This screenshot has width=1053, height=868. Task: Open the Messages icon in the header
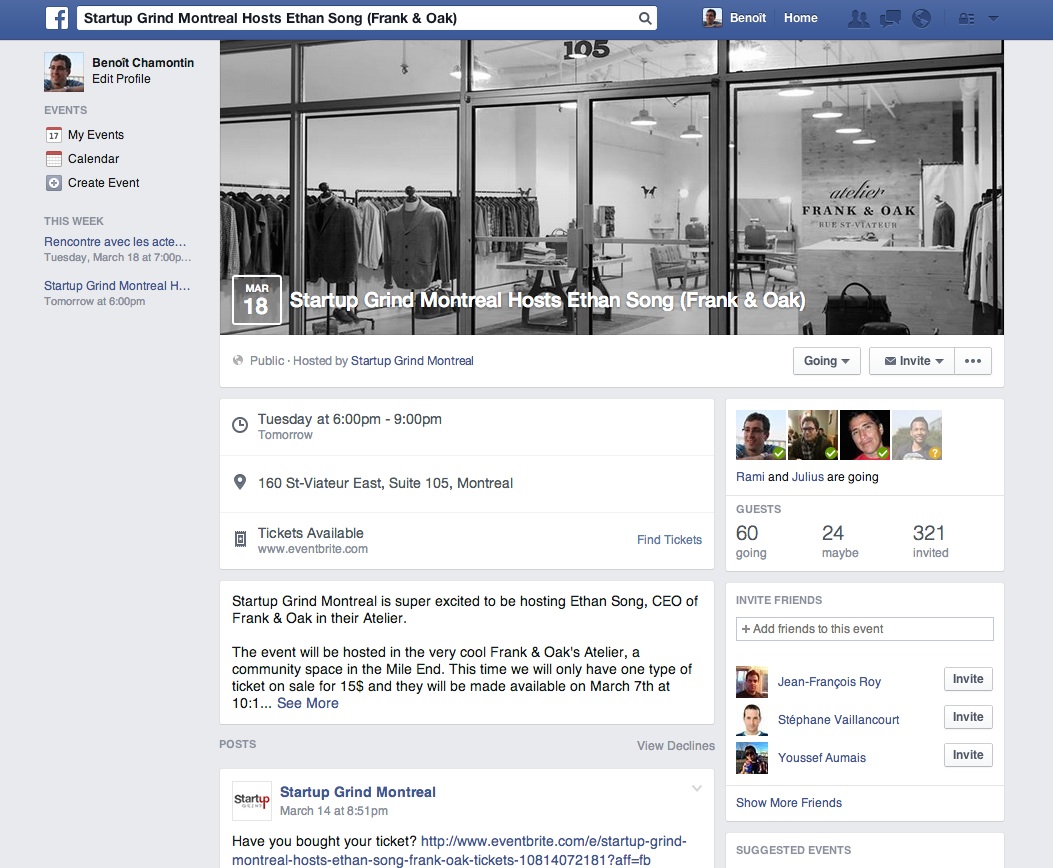(x=890, y=17)
